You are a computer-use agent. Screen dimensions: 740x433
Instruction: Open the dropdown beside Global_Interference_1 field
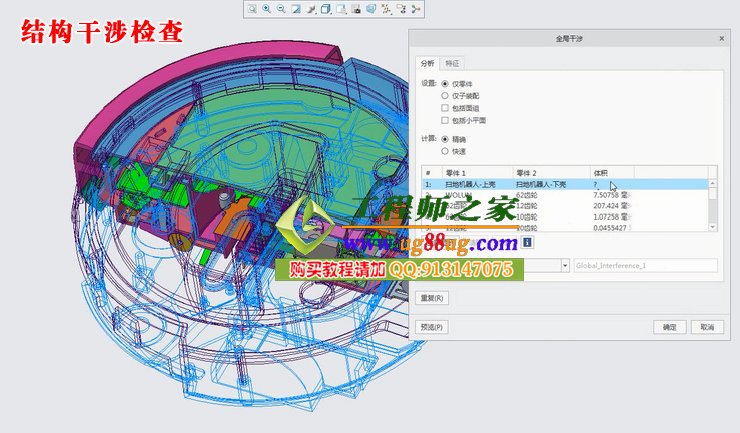click(566, 266)
